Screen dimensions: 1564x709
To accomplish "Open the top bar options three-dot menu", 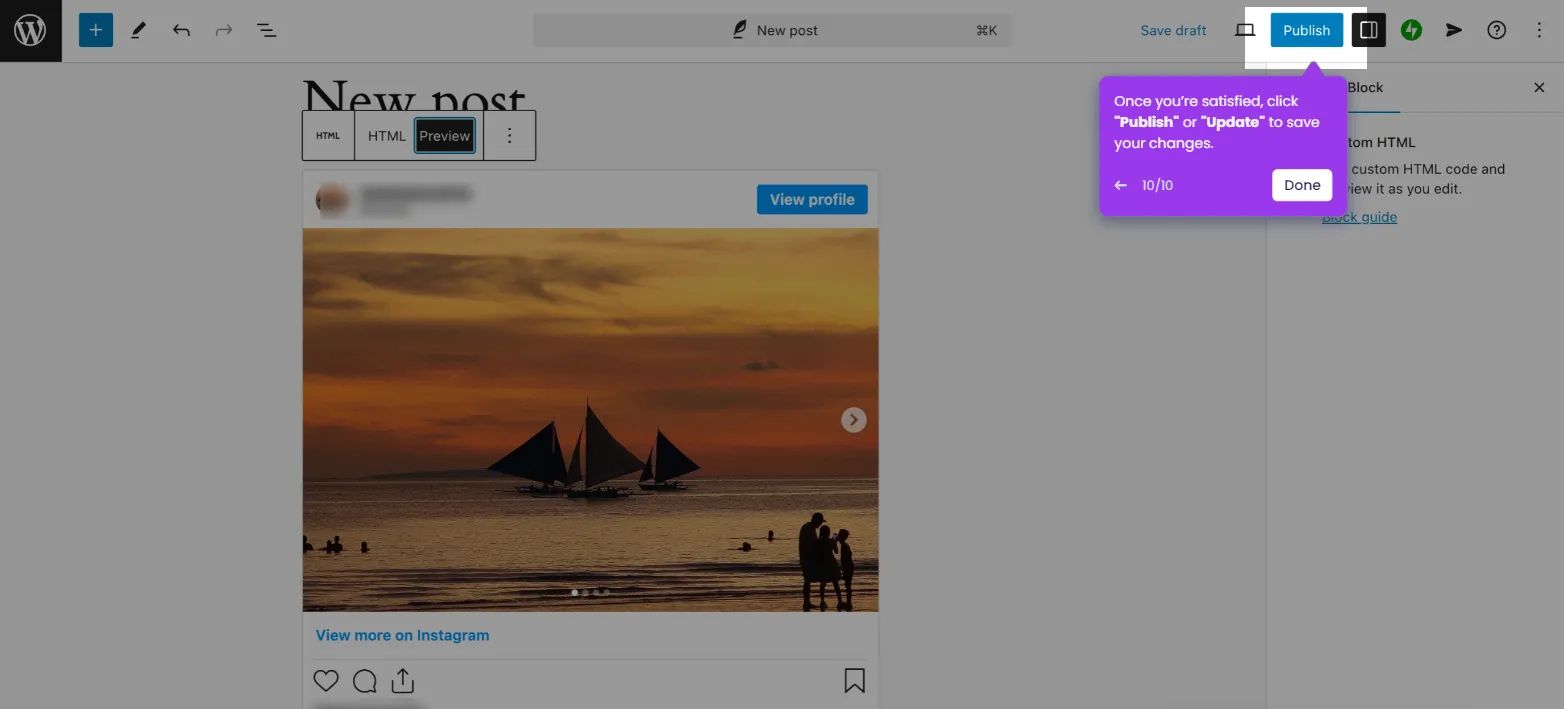I will pos(1539,30).
